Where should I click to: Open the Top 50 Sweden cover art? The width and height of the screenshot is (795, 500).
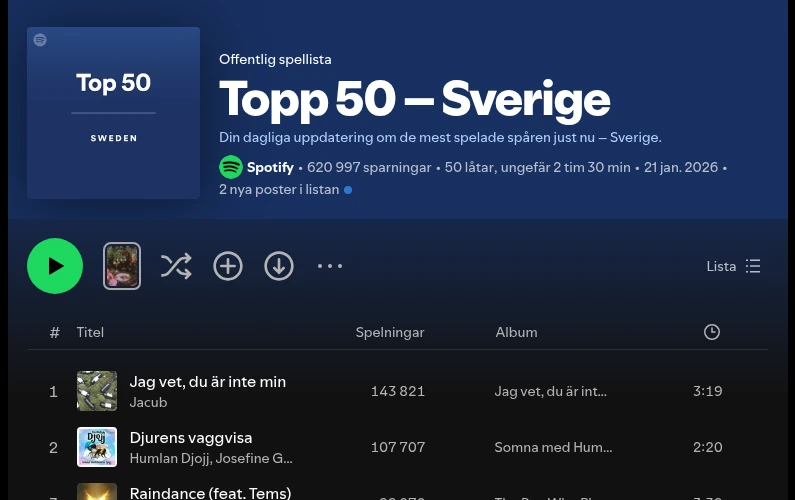(x=114, y=113)
